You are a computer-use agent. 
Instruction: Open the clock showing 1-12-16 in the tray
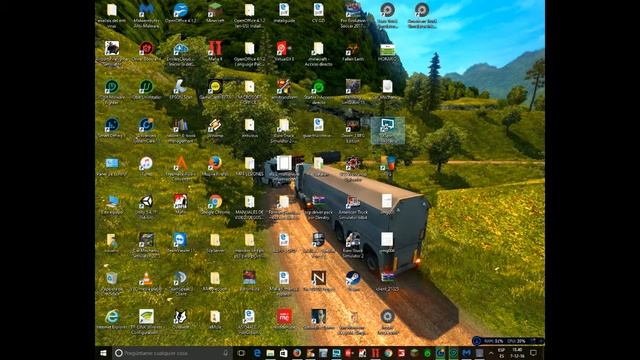(x=517, y=353)
